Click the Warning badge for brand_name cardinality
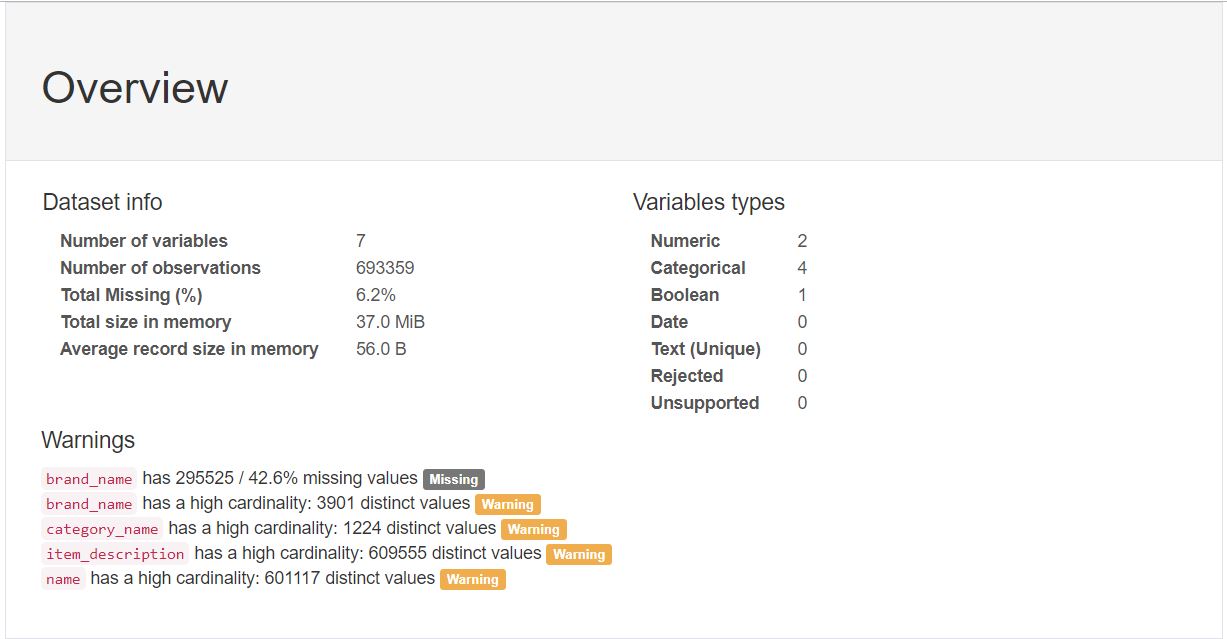1227x639 pixels. [x=508, y=504]
